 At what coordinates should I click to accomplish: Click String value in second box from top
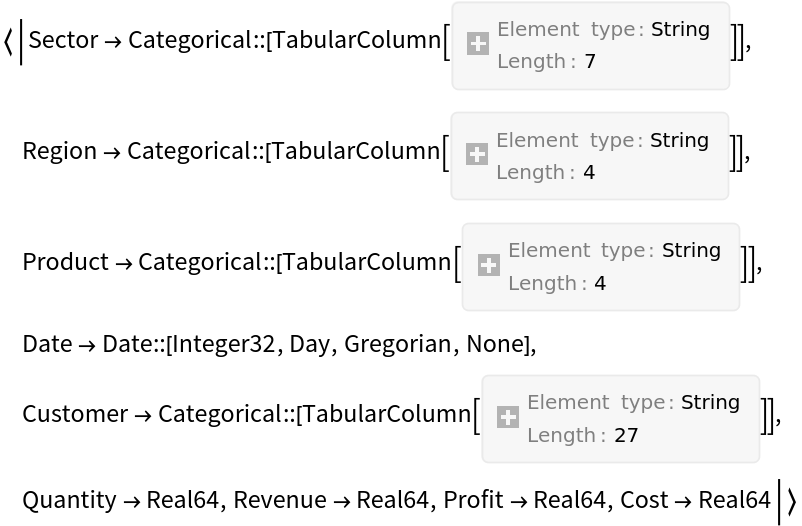pyautogui.click(x=679, y=140)
